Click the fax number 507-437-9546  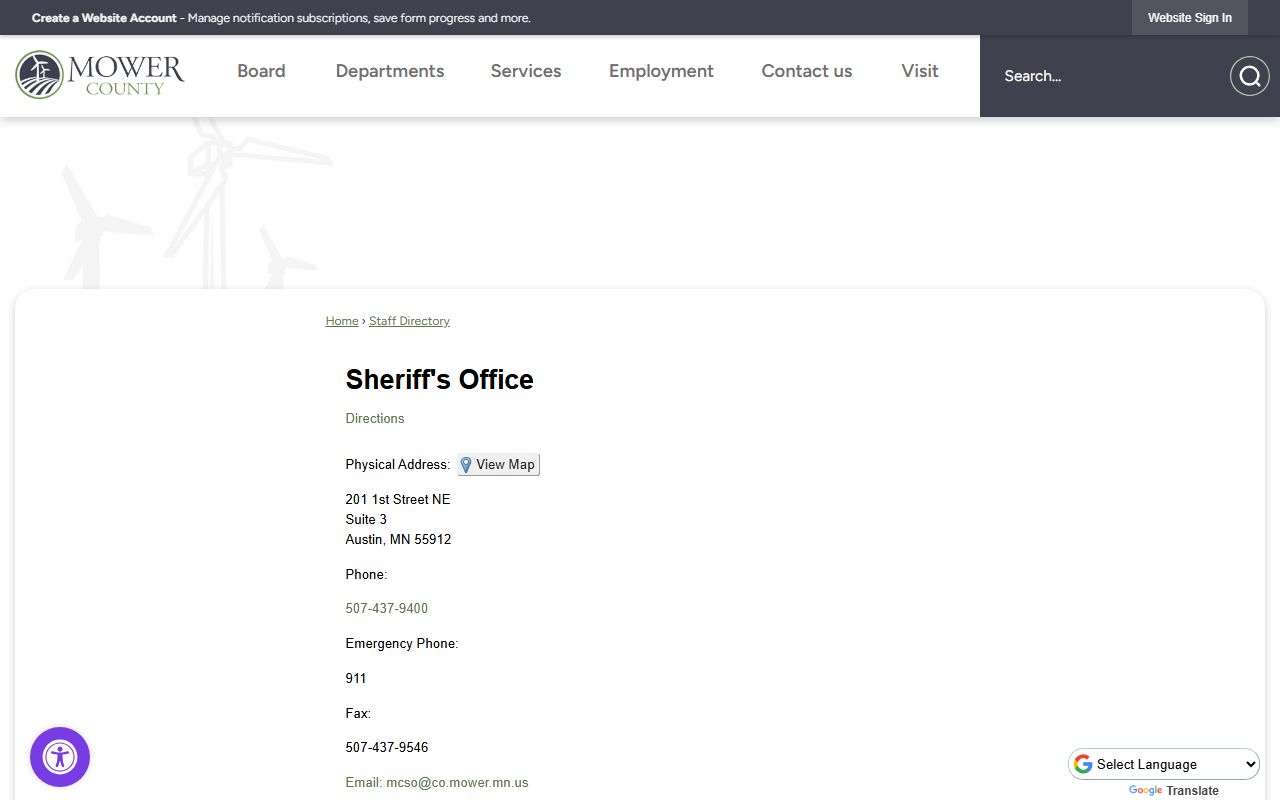[x=387, y=747]
